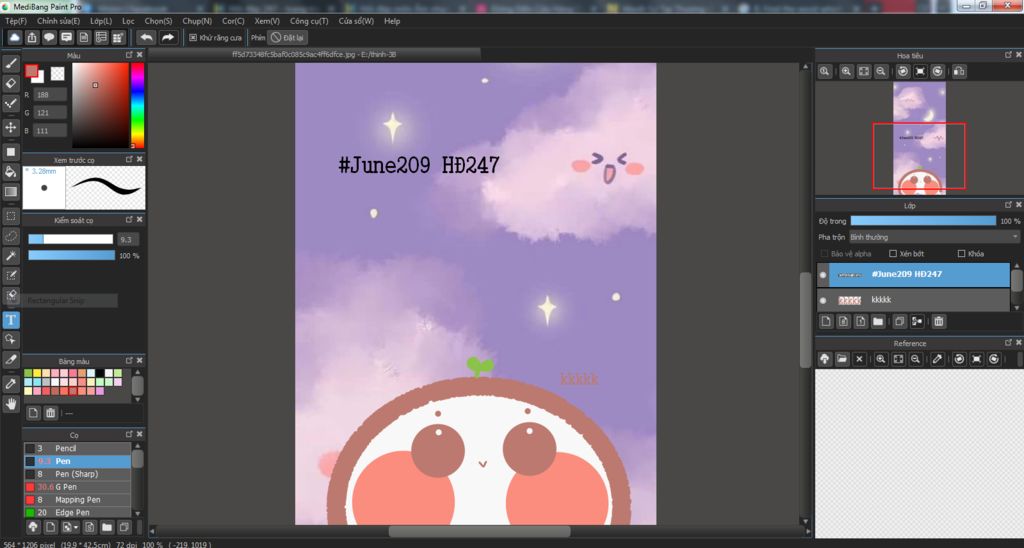Image resolution: width=1024 pixels, height=548 pixels.
Task: Duplicate the layer using the copy icon
Action: [899, 321]
